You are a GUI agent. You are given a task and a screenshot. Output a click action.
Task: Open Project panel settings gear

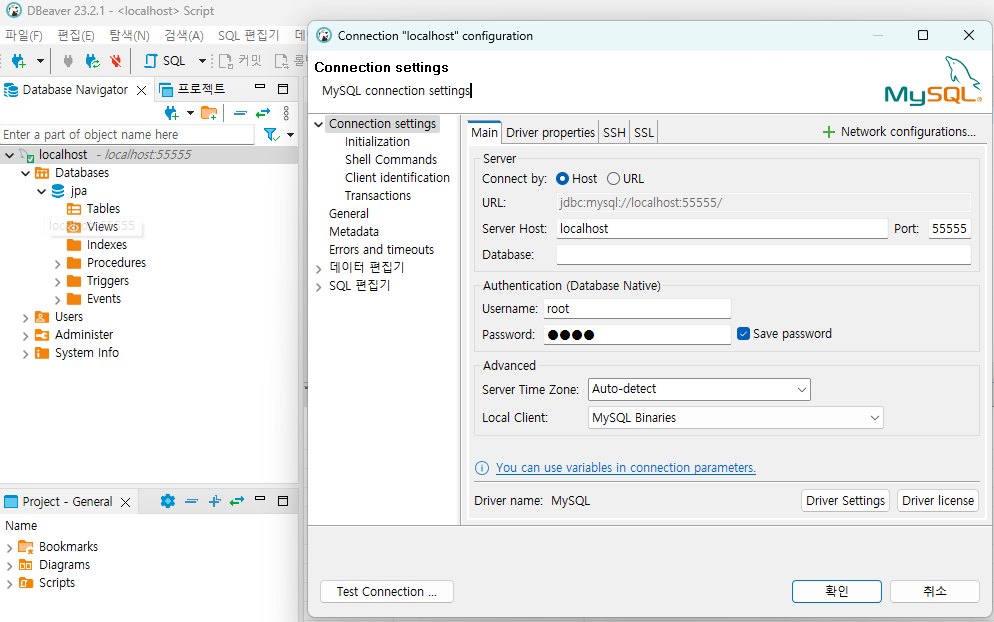pos(167,501)
